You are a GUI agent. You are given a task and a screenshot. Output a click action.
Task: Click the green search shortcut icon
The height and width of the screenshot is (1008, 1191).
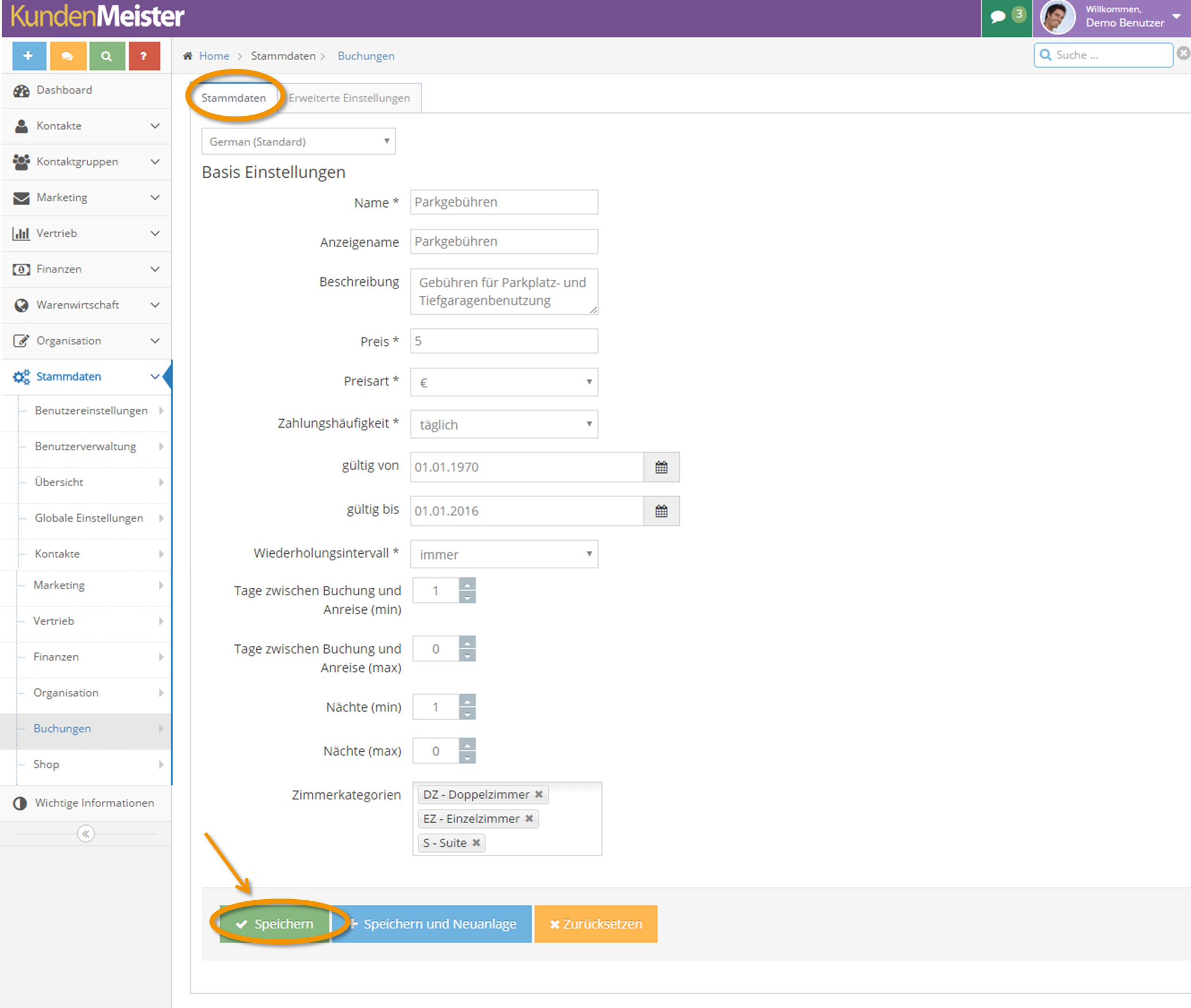coord(106,56)
